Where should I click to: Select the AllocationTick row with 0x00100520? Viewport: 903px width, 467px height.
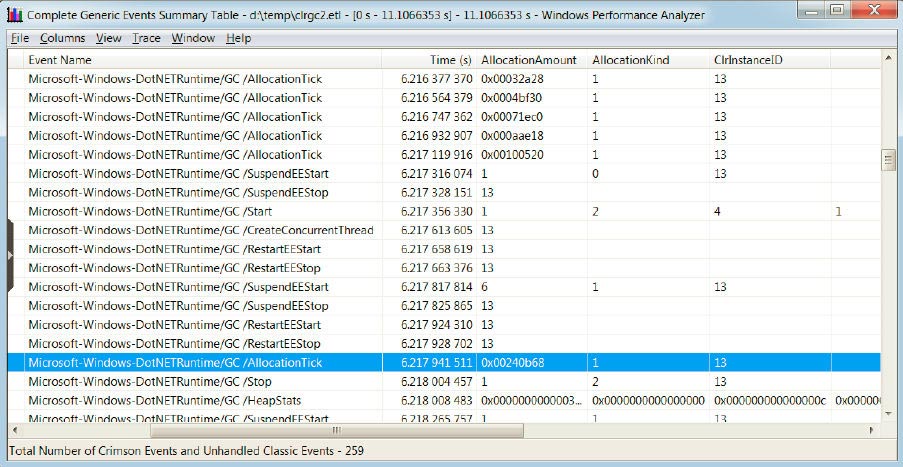point(443,154)
